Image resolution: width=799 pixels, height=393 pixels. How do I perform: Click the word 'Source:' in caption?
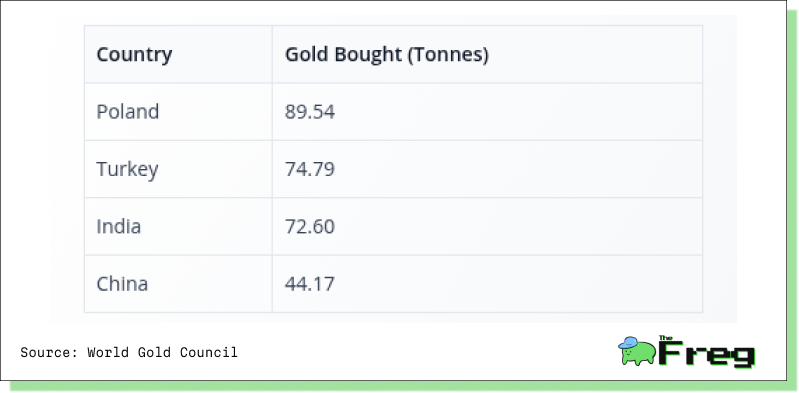[49, 352]
